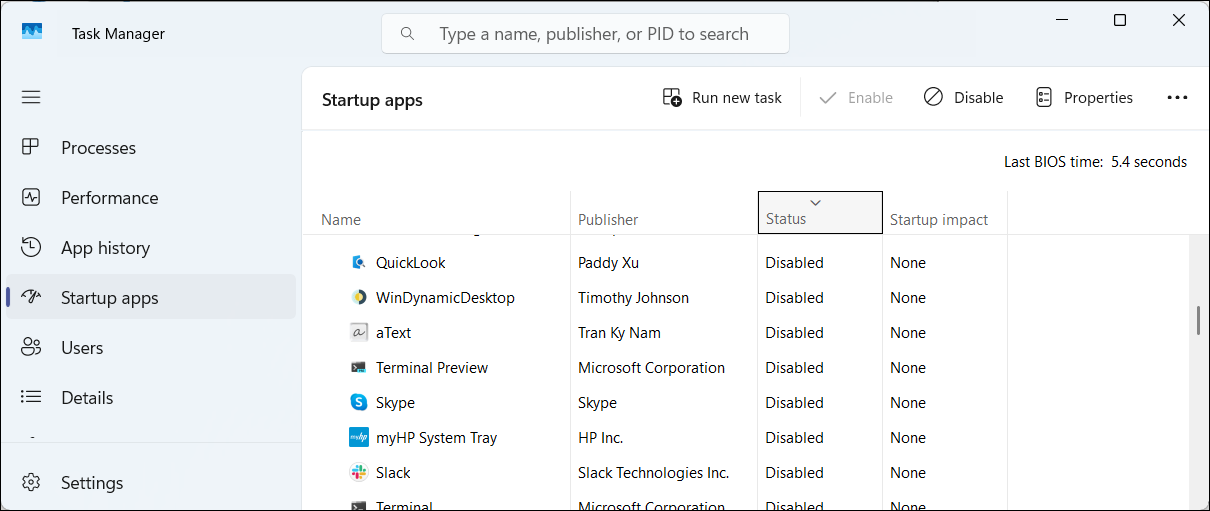Open the Details page
Viewport: 1210px width, 511px height.
coord(151,397)
